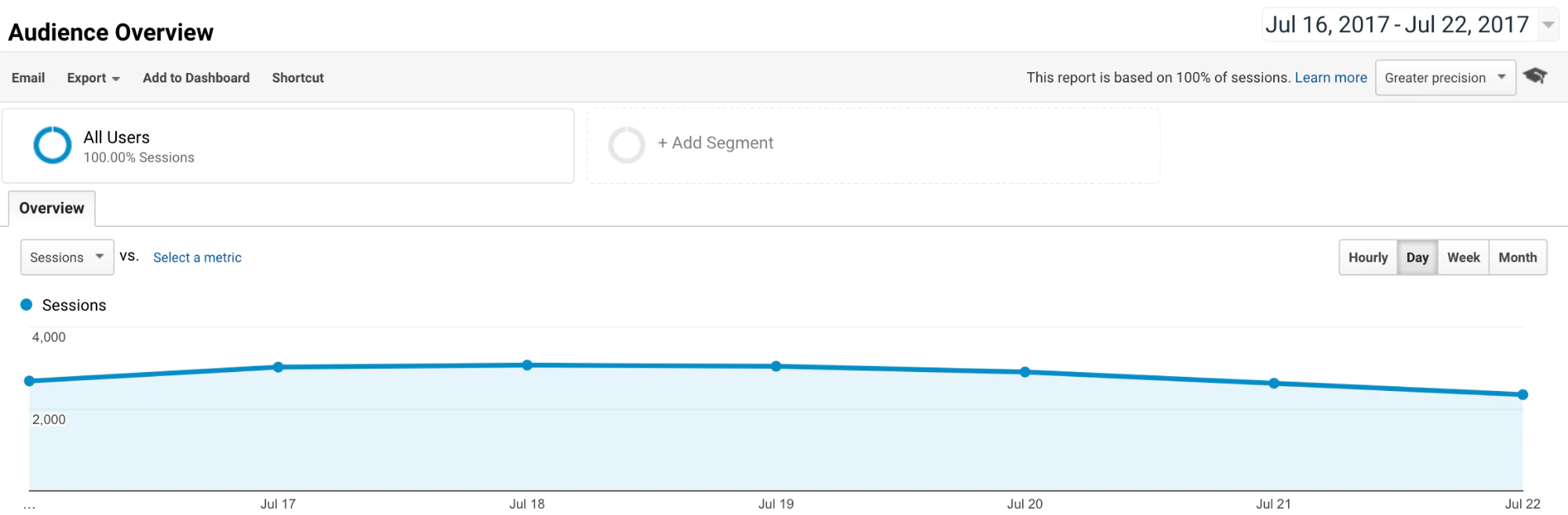This screenshot has width=1568, height=515.
Task: Expand the Export dropdown menu
Action: [93, 78]
